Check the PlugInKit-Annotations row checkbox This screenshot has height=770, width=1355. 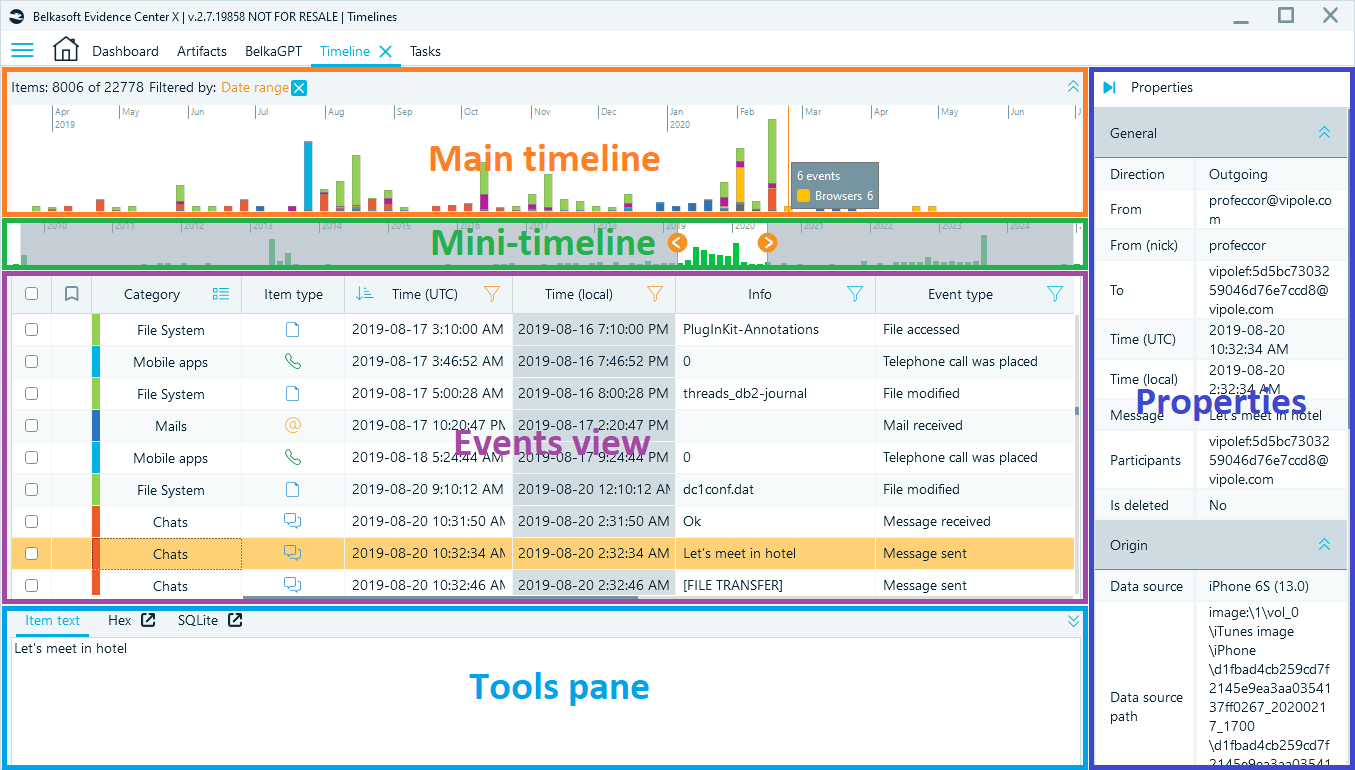(x=31, y=330)
